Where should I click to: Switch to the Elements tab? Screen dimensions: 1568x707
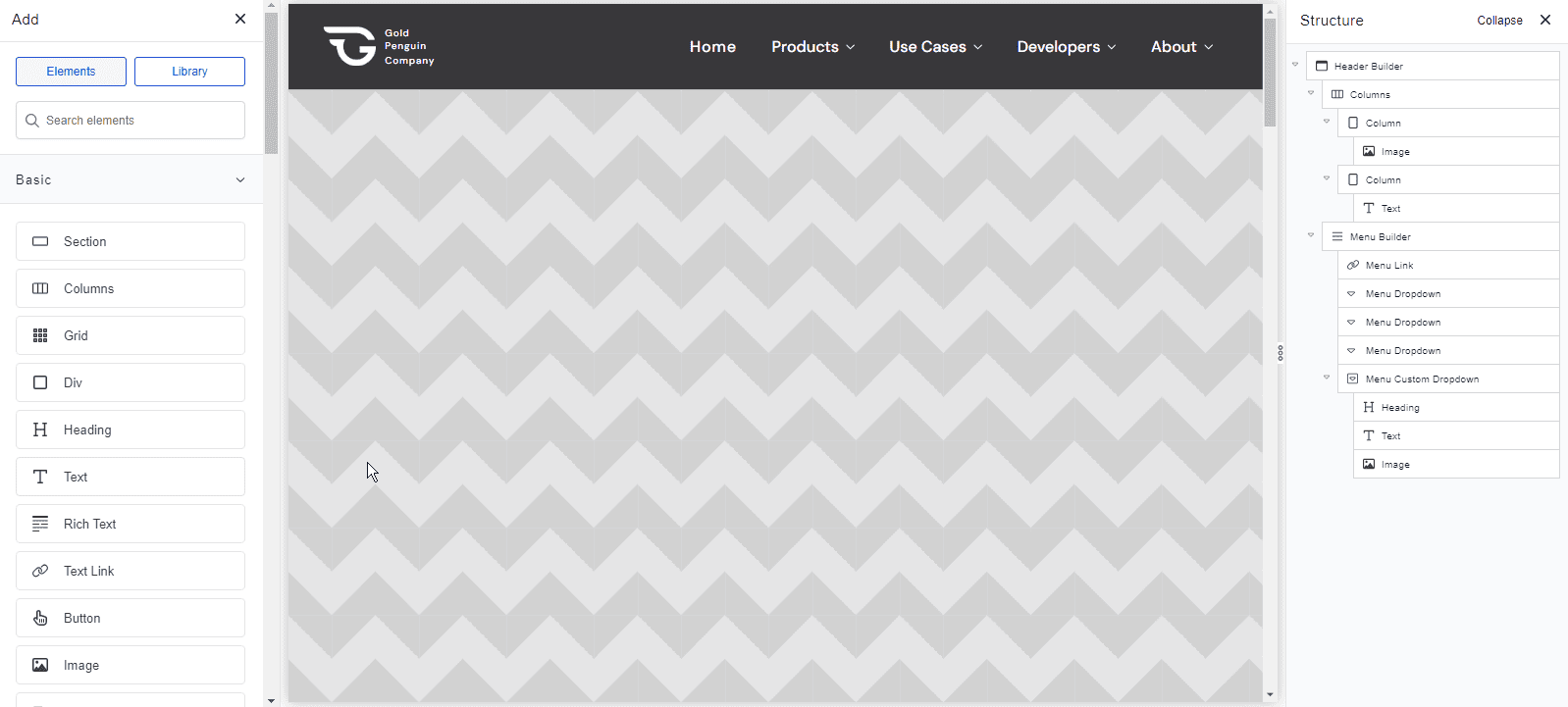71,72
